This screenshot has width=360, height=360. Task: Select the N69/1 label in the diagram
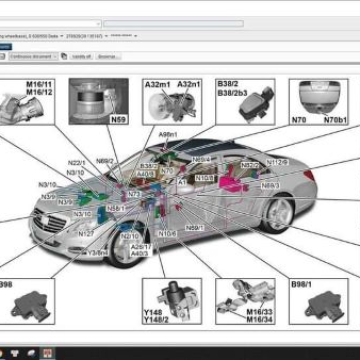coord(195,228)
